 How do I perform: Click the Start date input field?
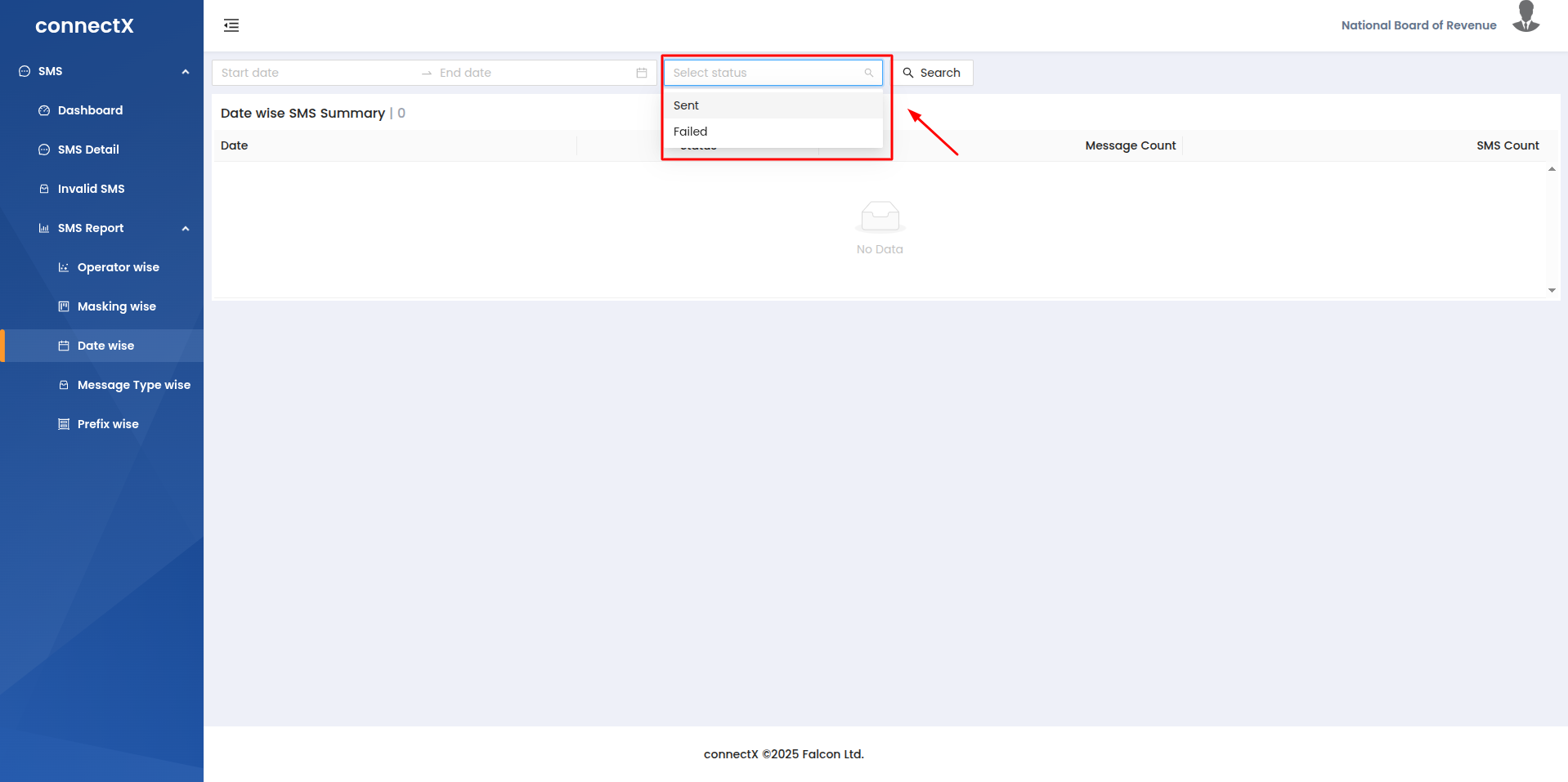click(311, 73)
